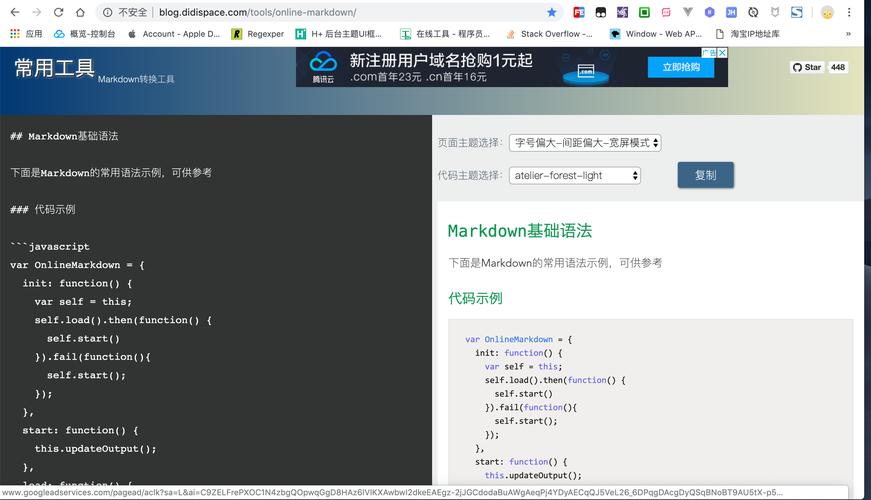Open the H+ 后台主题UI框 bookmark

pyautogui.click(x=338, y=34)
